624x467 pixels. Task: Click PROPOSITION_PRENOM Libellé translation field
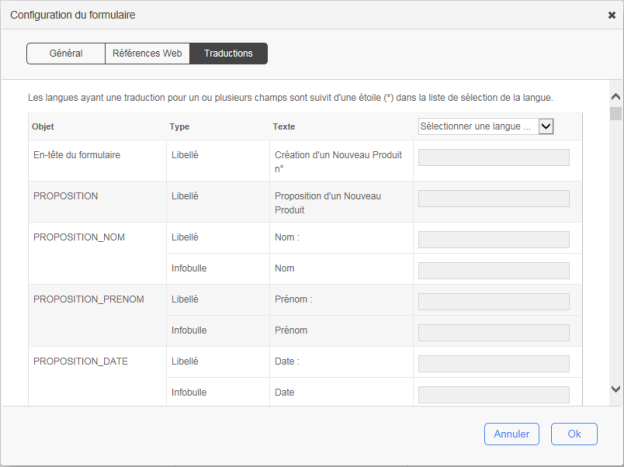(x=493, y=301)
